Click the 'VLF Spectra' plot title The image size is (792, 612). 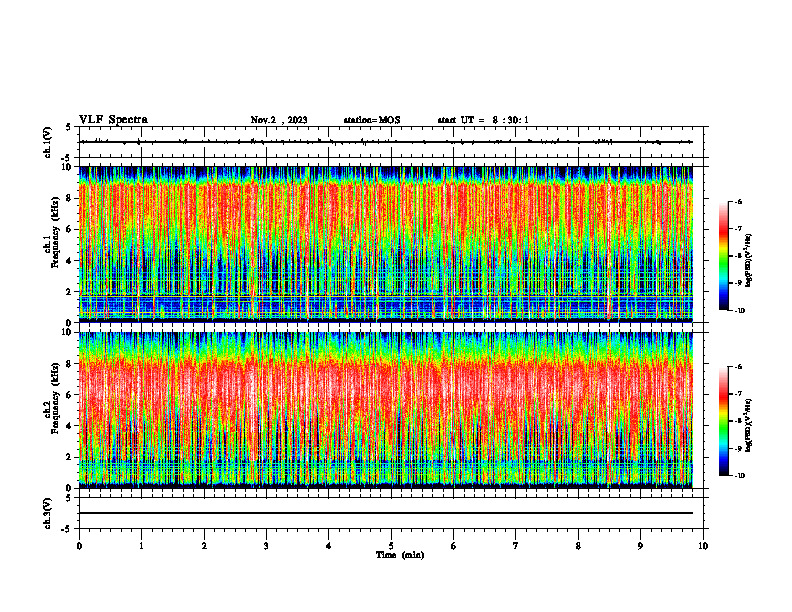[x=113, y=120]
